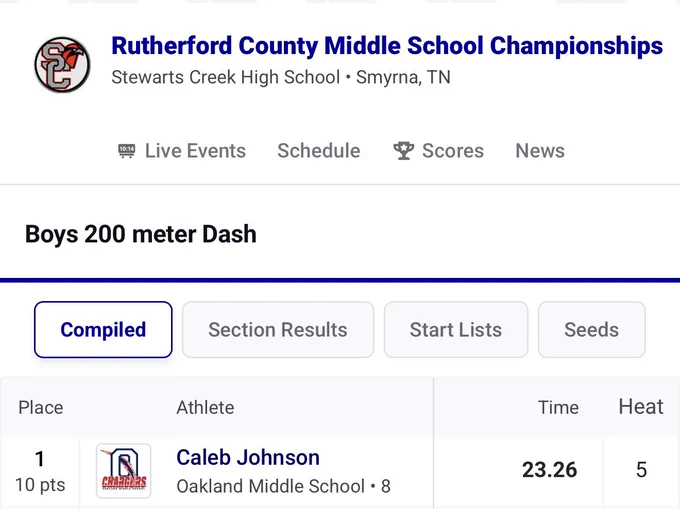This screenshot has height=509, width=680.
Task: Click the Live Events scoreboard icon
Action: pyautogui.click(x=127, y=151)
